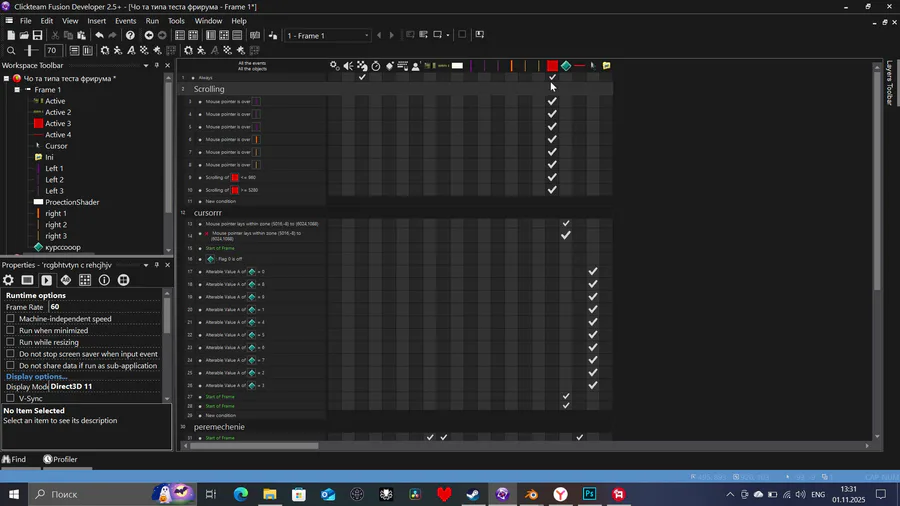Click the Ini folder object column icon

pyautogui.click(x=607, y=66)
